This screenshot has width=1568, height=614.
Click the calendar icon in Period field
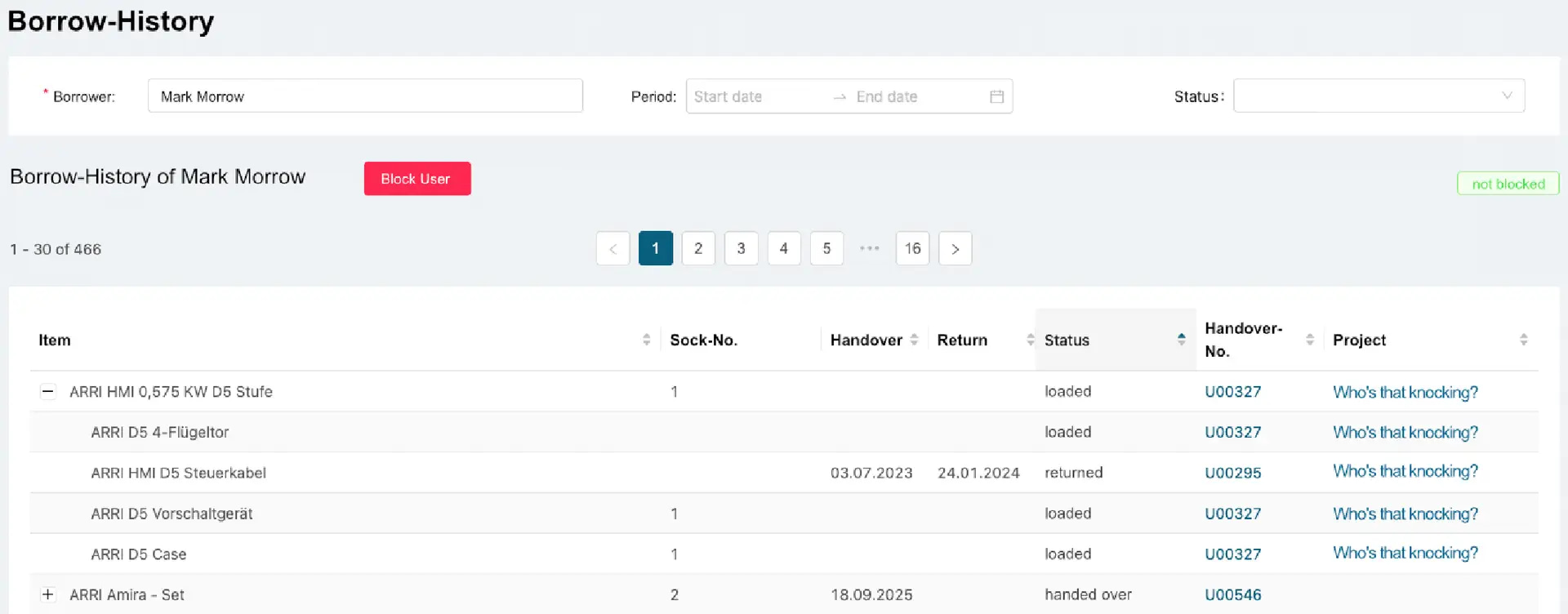pyautogui.click(x=996, y=96)
